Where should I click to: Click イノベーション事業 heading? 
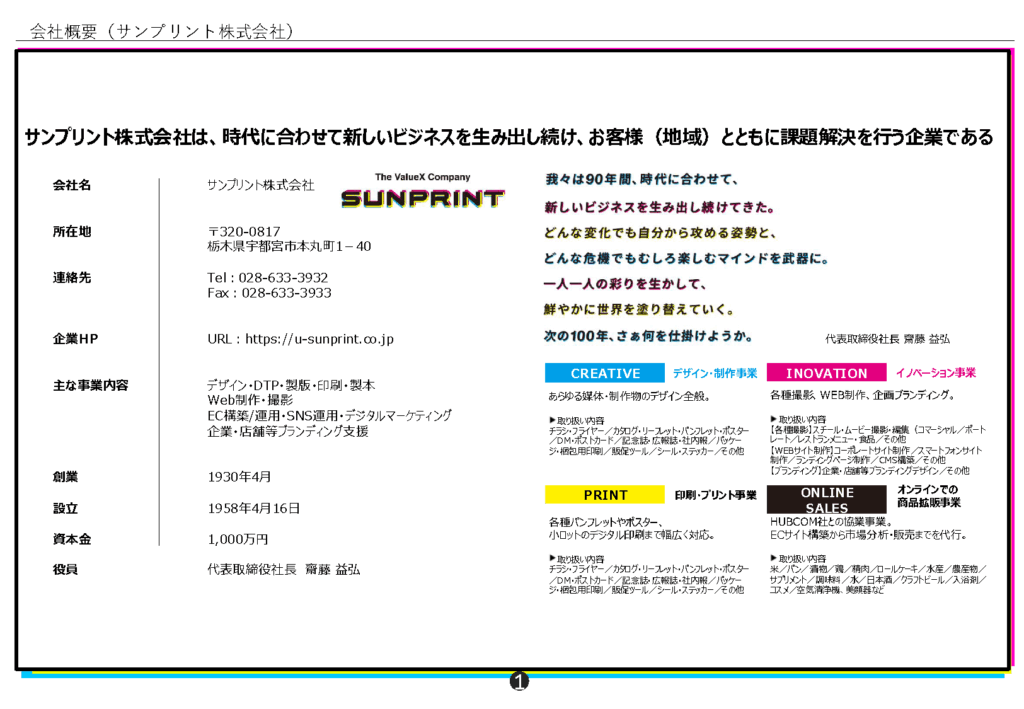click(936, 373)
